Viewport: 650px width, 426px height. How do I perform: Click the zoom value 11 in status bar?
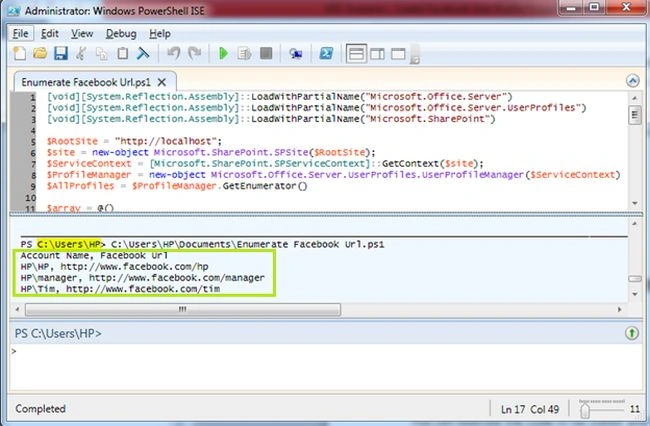(x=635, y=409)
